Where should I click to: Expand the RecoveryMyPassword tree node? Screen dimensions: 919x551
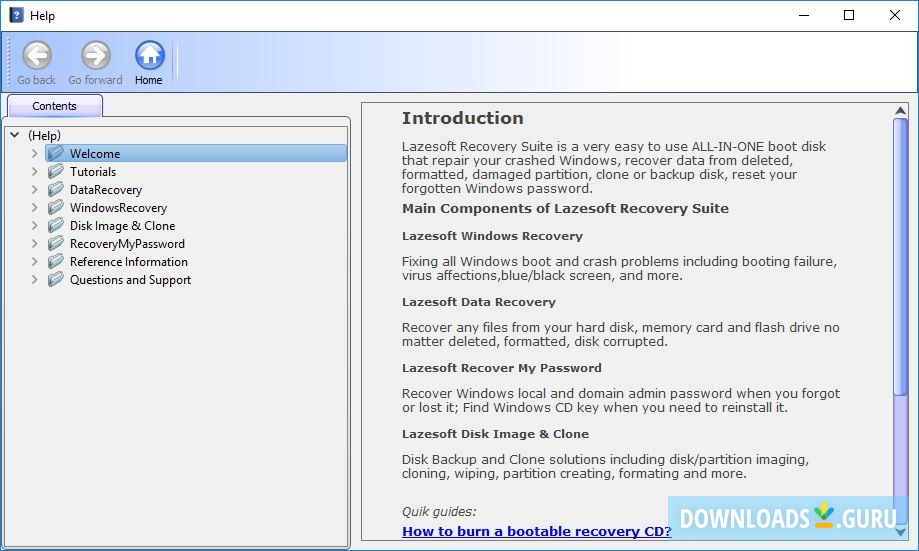[35, 244]
